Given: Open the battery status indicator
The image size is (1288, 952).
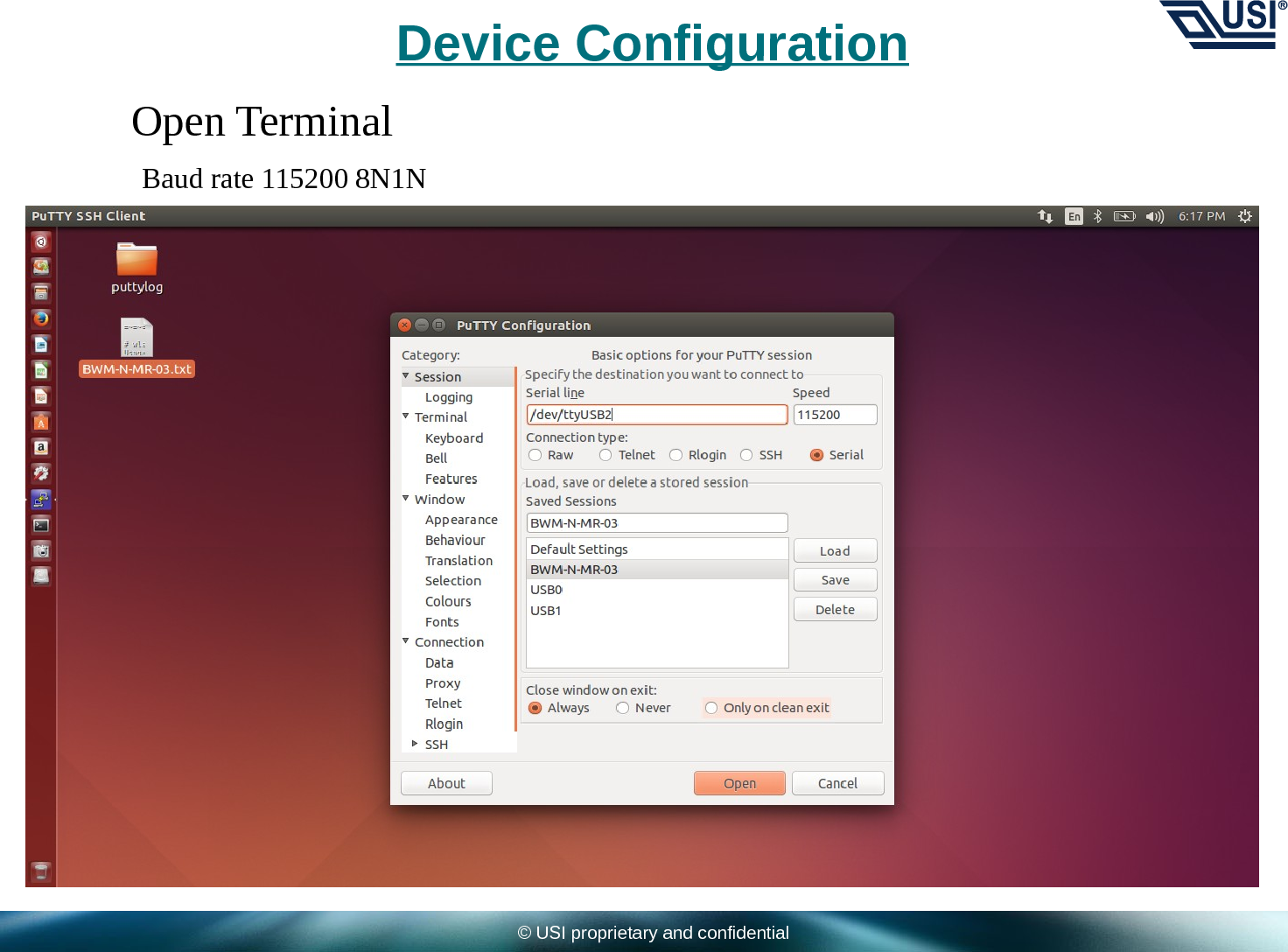Looking at the screenshot, I should pos(1124,216).
